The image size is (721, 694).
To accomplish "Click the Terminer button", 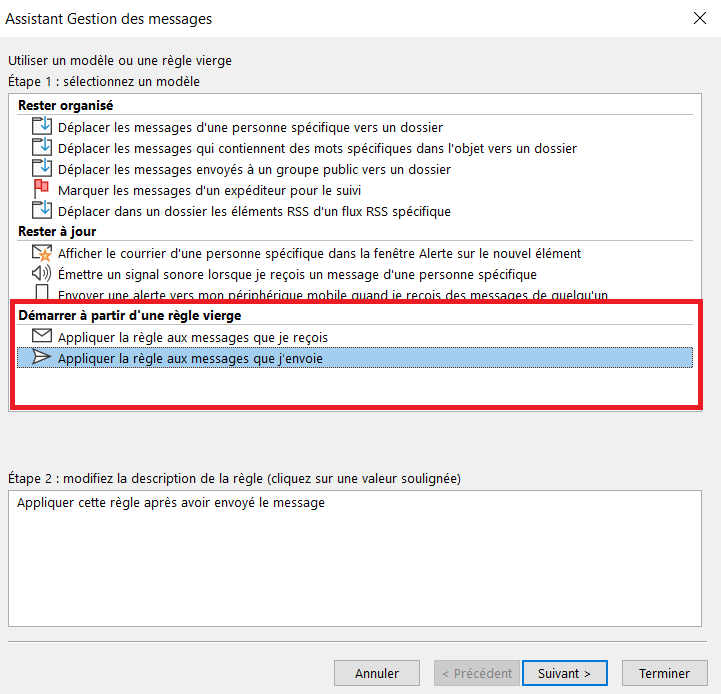I will 664,673.
